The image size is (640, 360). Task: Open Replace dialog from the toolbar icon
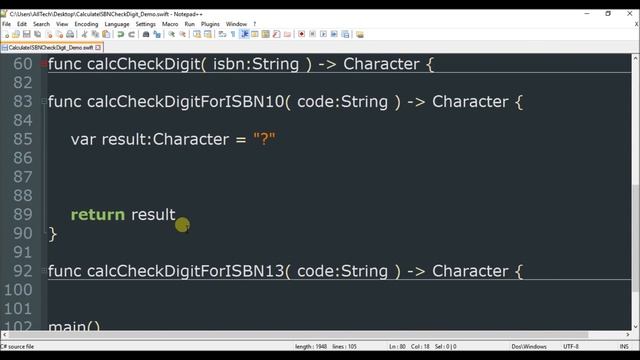[157, 35]
